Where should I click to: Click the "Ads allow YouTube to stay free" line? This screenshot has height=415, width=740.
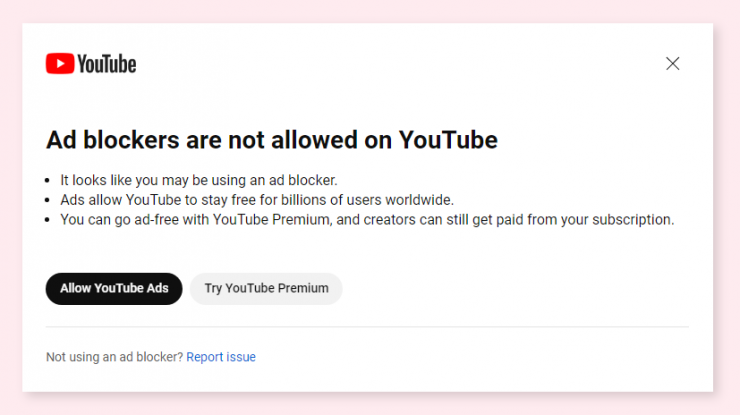point(257,200)
